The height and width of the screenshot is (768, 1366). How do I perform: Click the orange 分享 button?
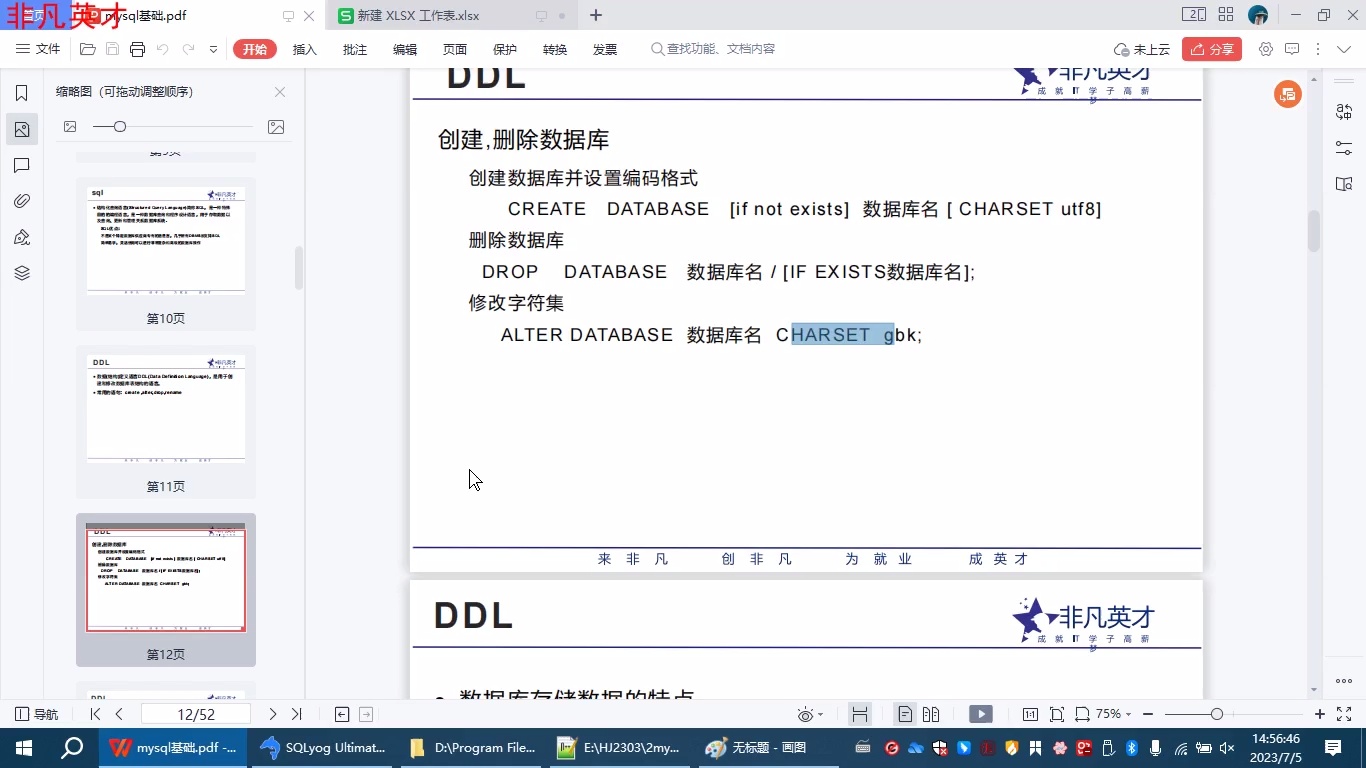click(1212, 48)
